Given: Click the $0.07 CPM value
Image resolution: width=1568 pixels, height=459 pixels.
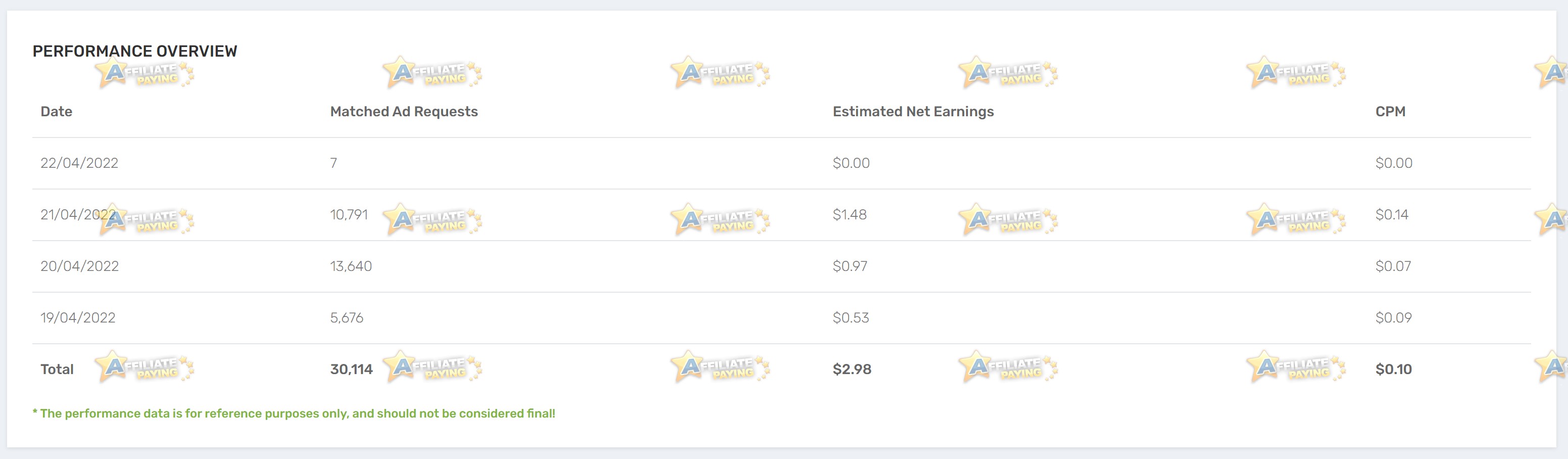Looking at the screenshot, I should pyautogui.click(x=1393, y=266).
